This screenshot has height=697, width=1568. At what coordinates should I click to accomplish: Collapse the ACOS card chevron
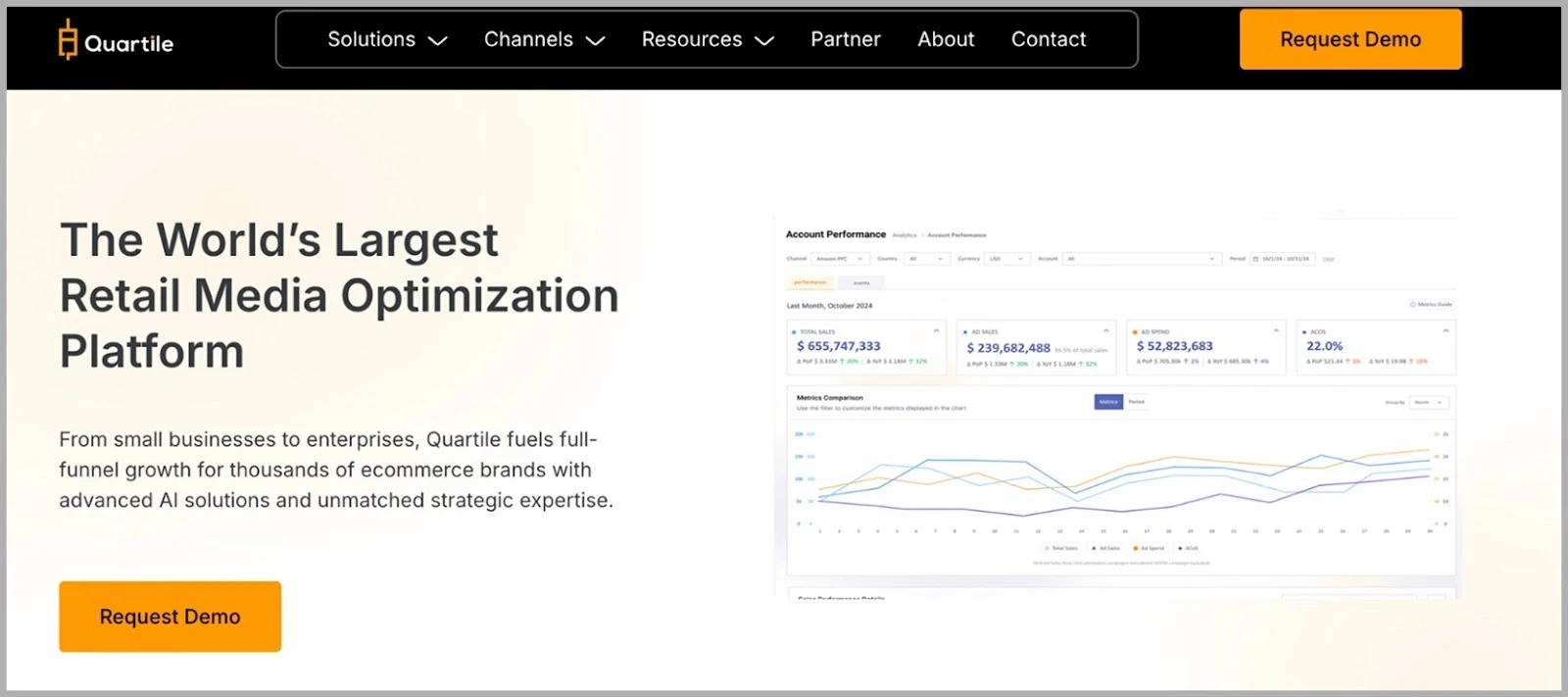(x=1445, y=330)
